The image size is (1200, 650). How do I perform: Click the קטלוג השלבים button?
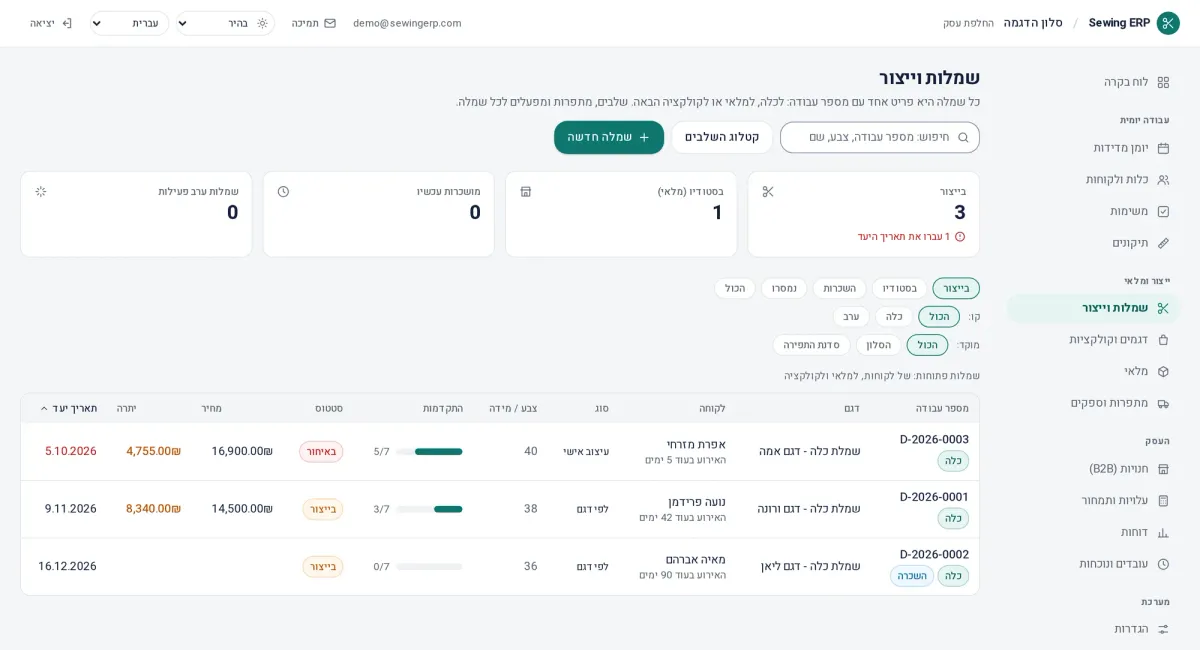click(722, 137)
